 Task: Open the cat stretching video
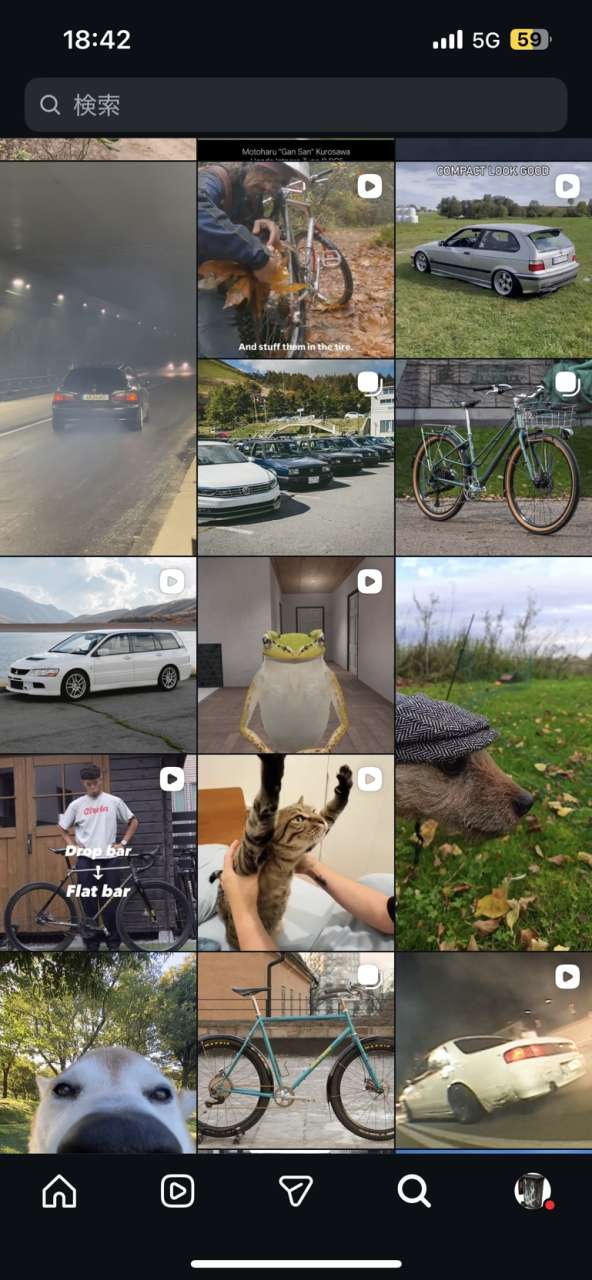tap(296, 852)
